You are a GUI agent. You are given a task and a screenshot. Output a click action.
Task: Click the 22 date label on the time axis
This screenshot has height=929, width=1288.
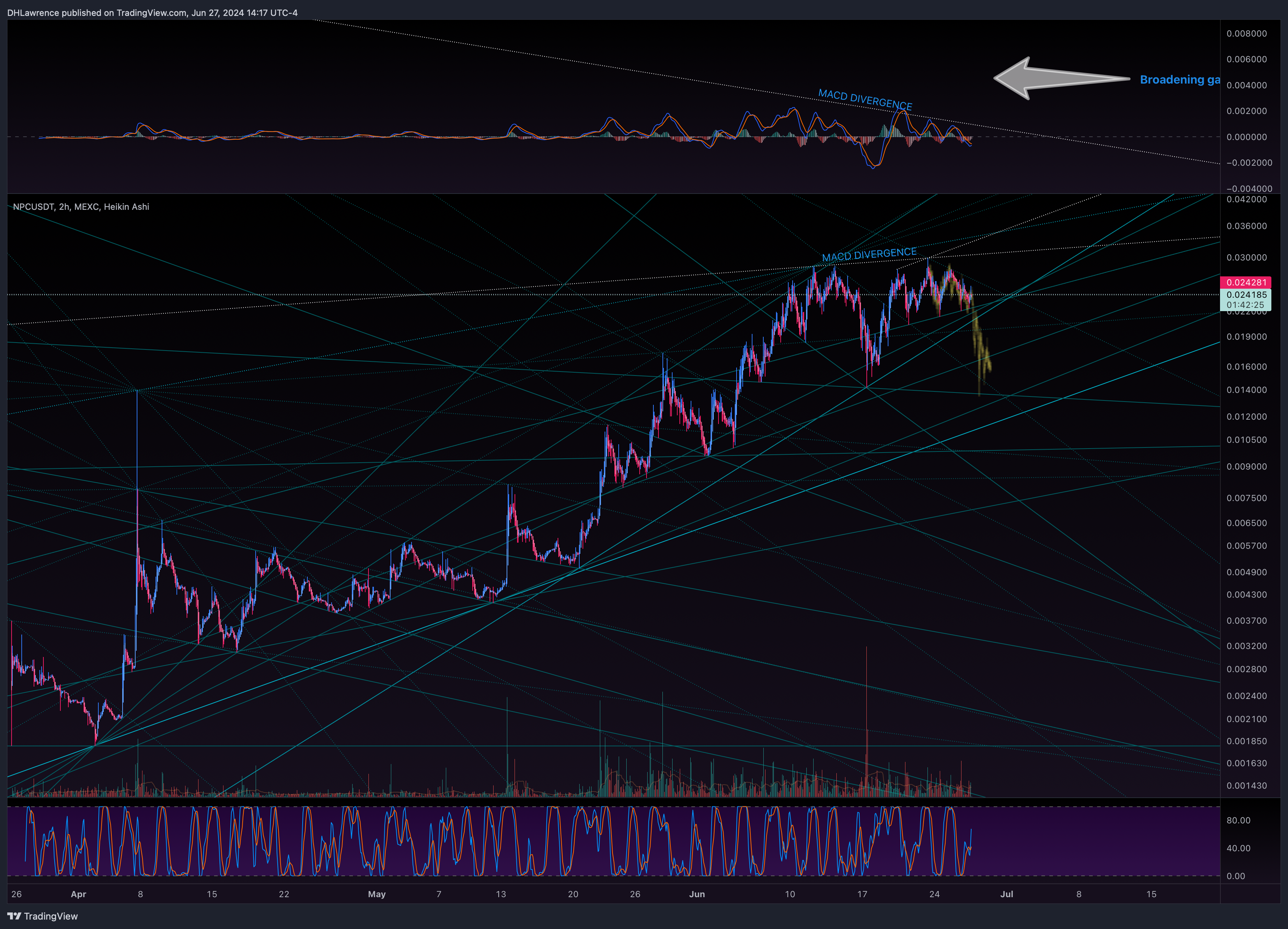tap(284, 894)
